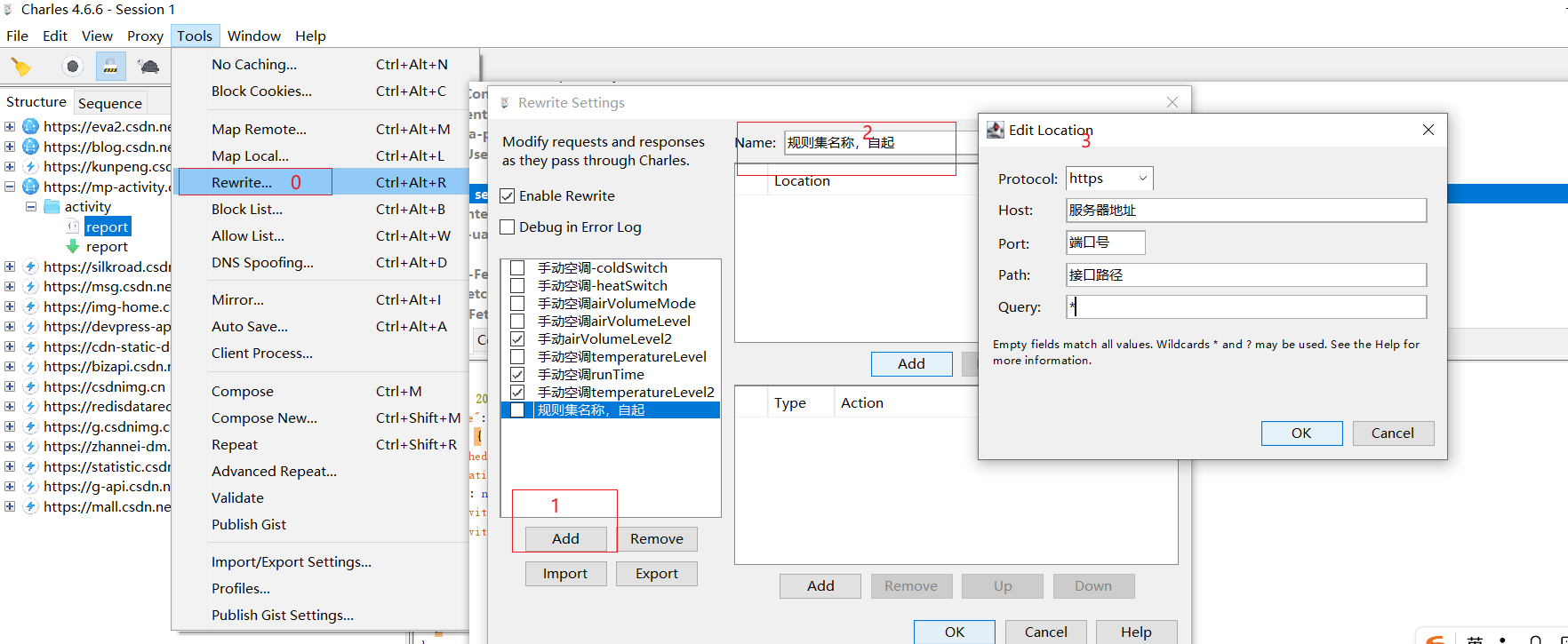Toggle the turtle Throttling icon
Viewport: 1568px width, 644px height.
click(x=149, y=67)
